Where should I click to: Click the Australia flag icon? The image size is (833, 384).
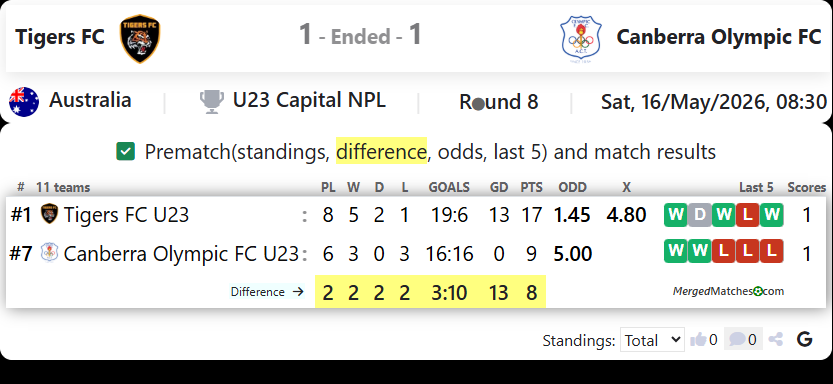point(24,102)
